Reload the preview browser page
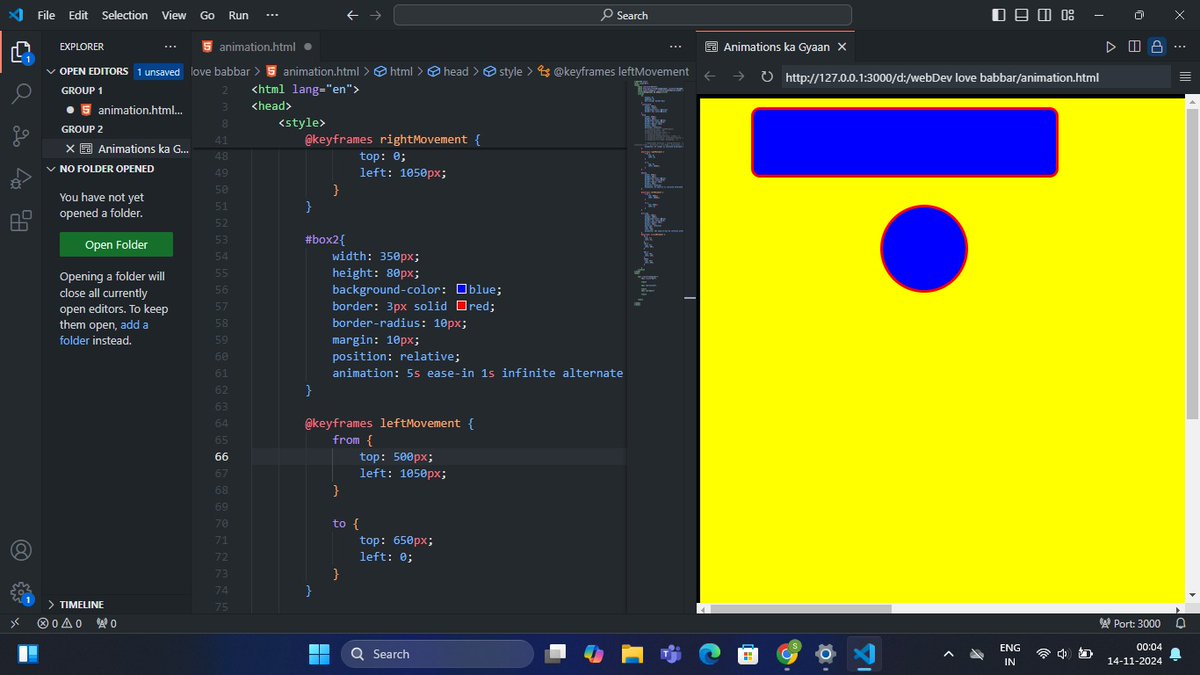 coord(767,77)
